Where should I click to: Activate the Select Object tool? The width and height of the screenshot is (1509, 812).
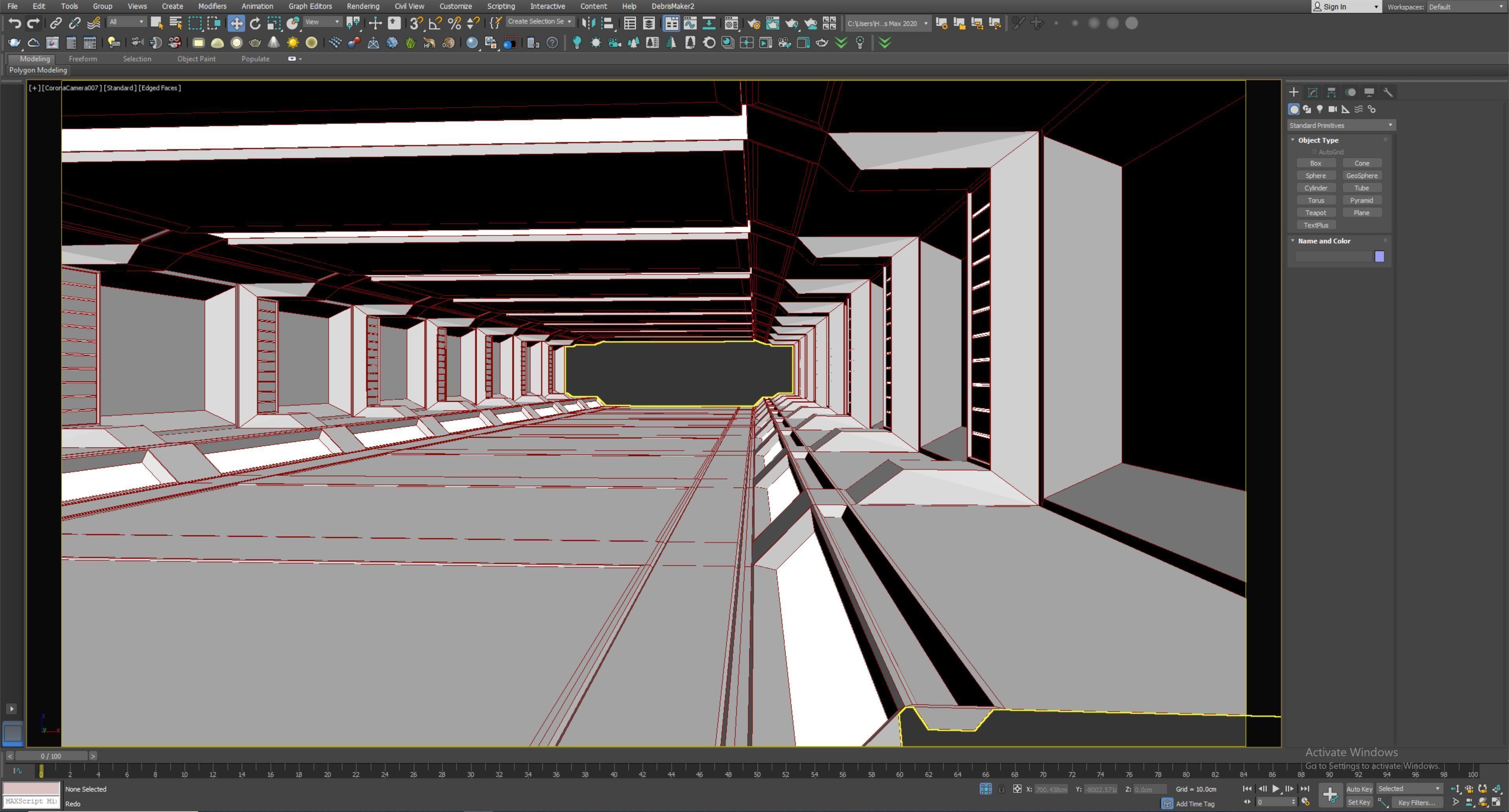point(156,24)
